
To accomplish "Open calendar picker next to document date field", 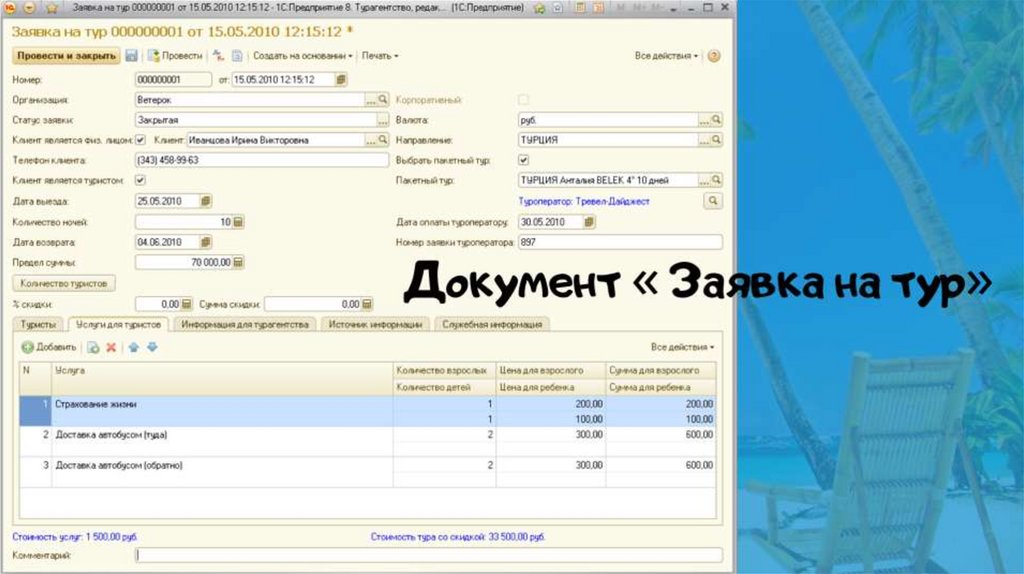I will click(x=341, y=80).
